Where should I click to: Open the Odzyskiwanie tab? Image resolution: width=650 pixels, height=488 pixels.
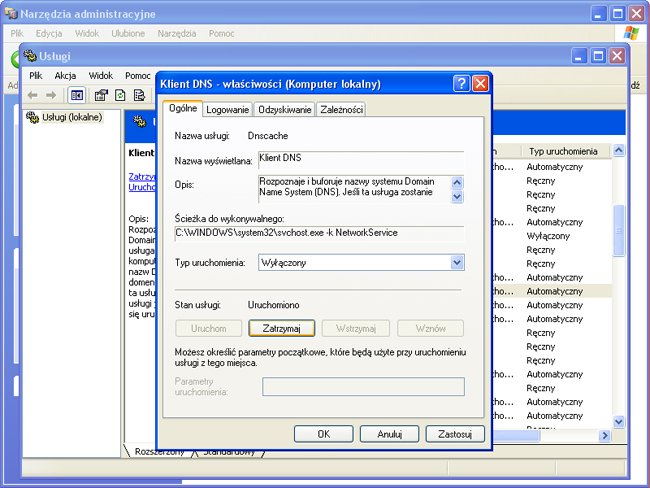[x=285, y=109]
